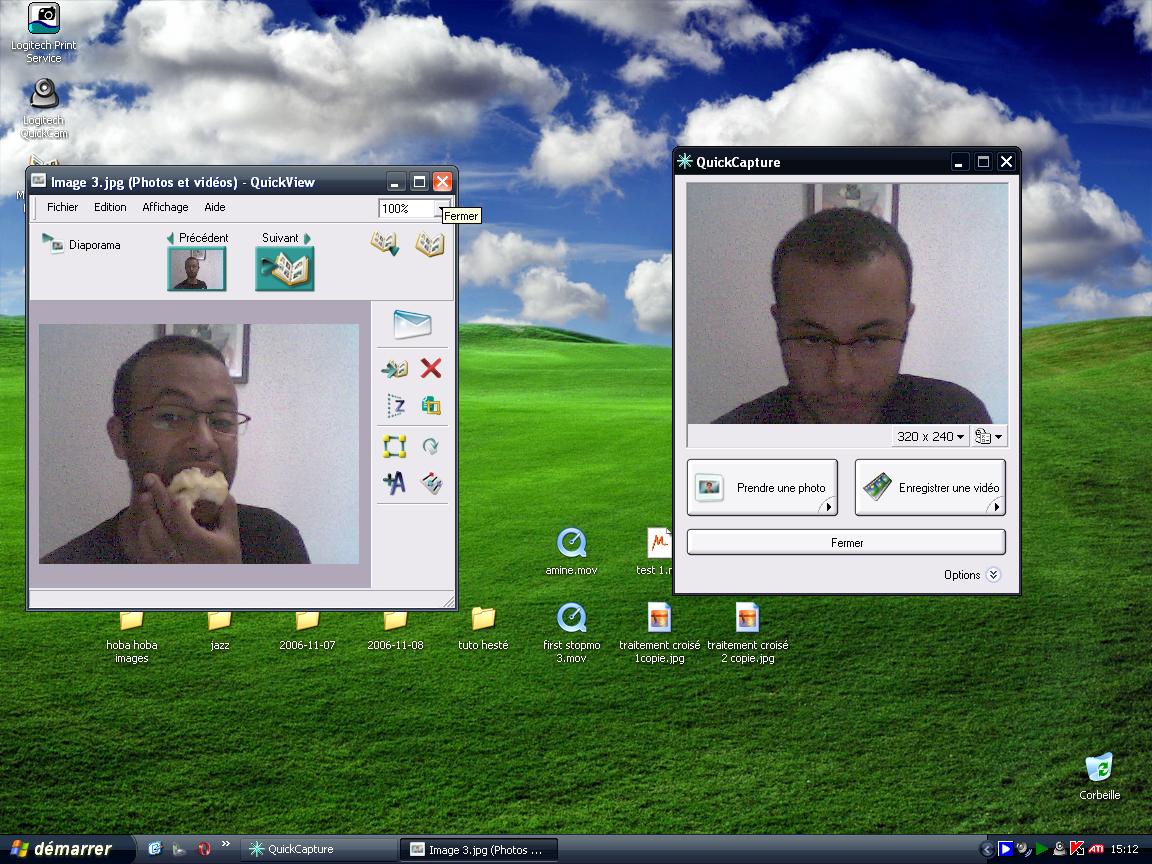Open the démarrer start menu
The image size is (1152, 864).
tap(66, 849)
